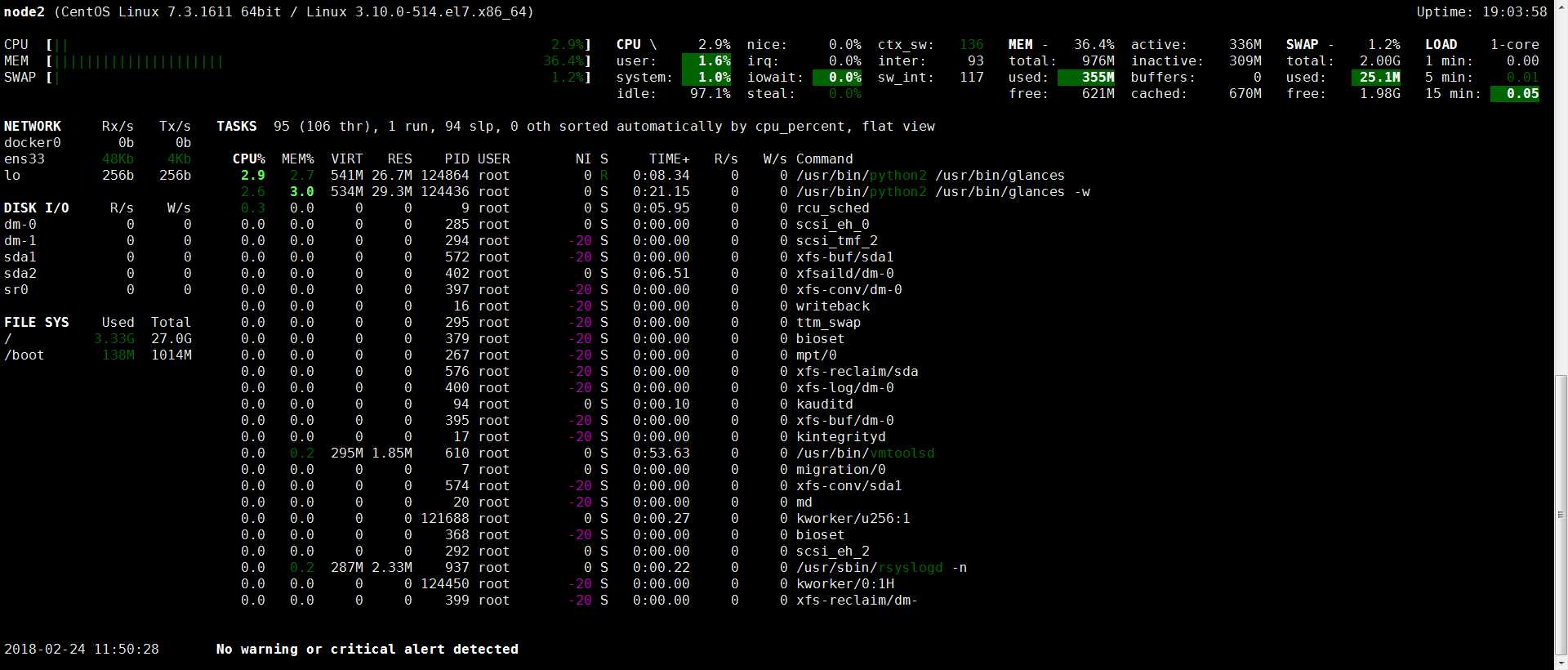Select the scsi_eh_0 process row
This screenshot has height=670, width=1568.
(555, 225)
